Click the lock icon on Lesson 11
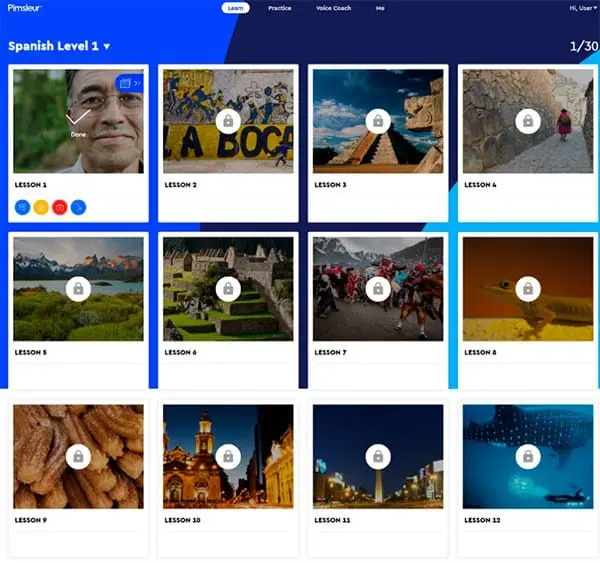 click(378, 457)
